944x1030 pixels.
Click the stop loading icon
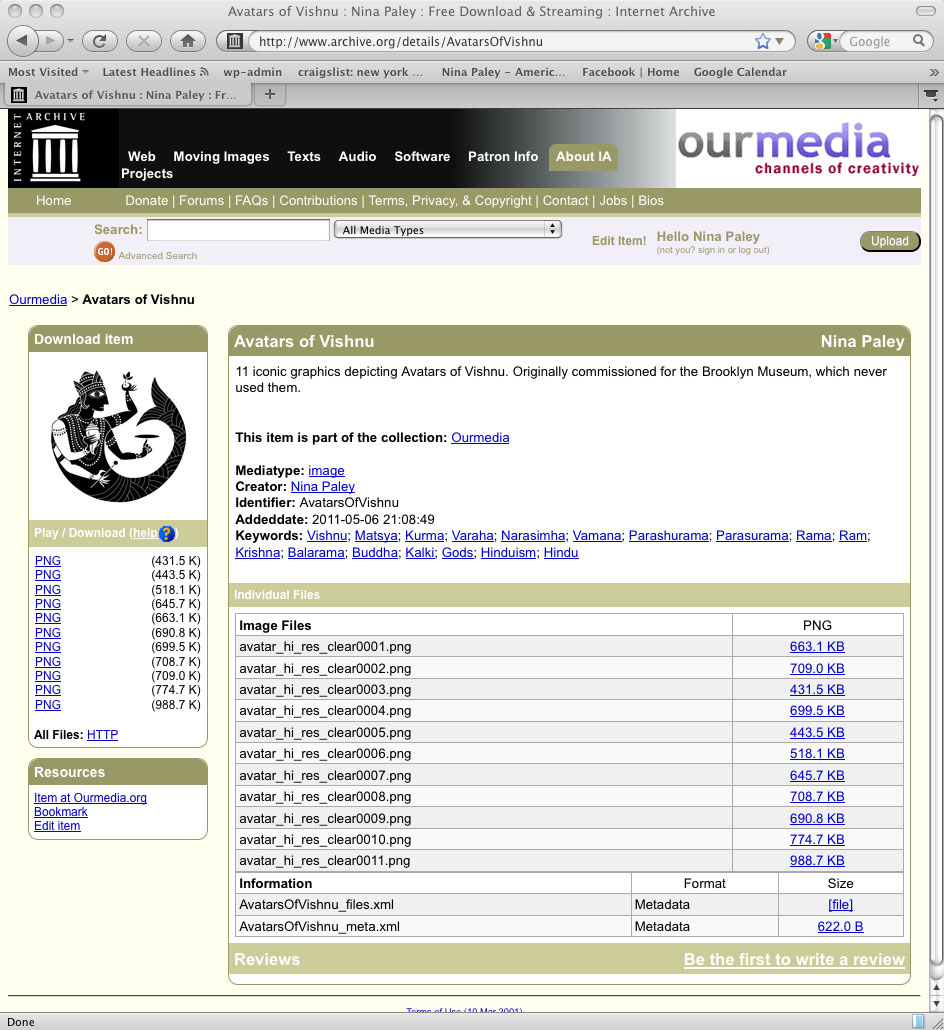(x=143, y=41)
